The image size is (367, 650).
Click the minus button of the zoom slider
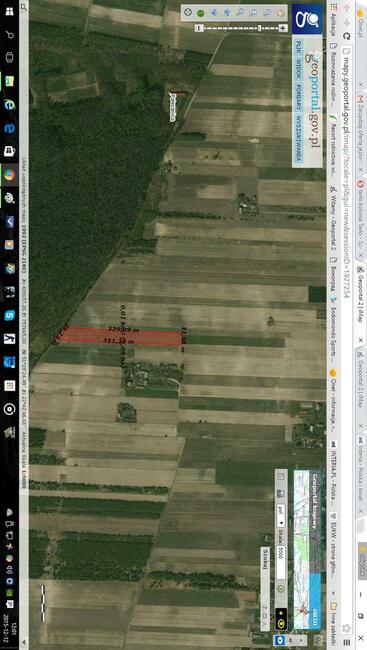click(199, 28)
